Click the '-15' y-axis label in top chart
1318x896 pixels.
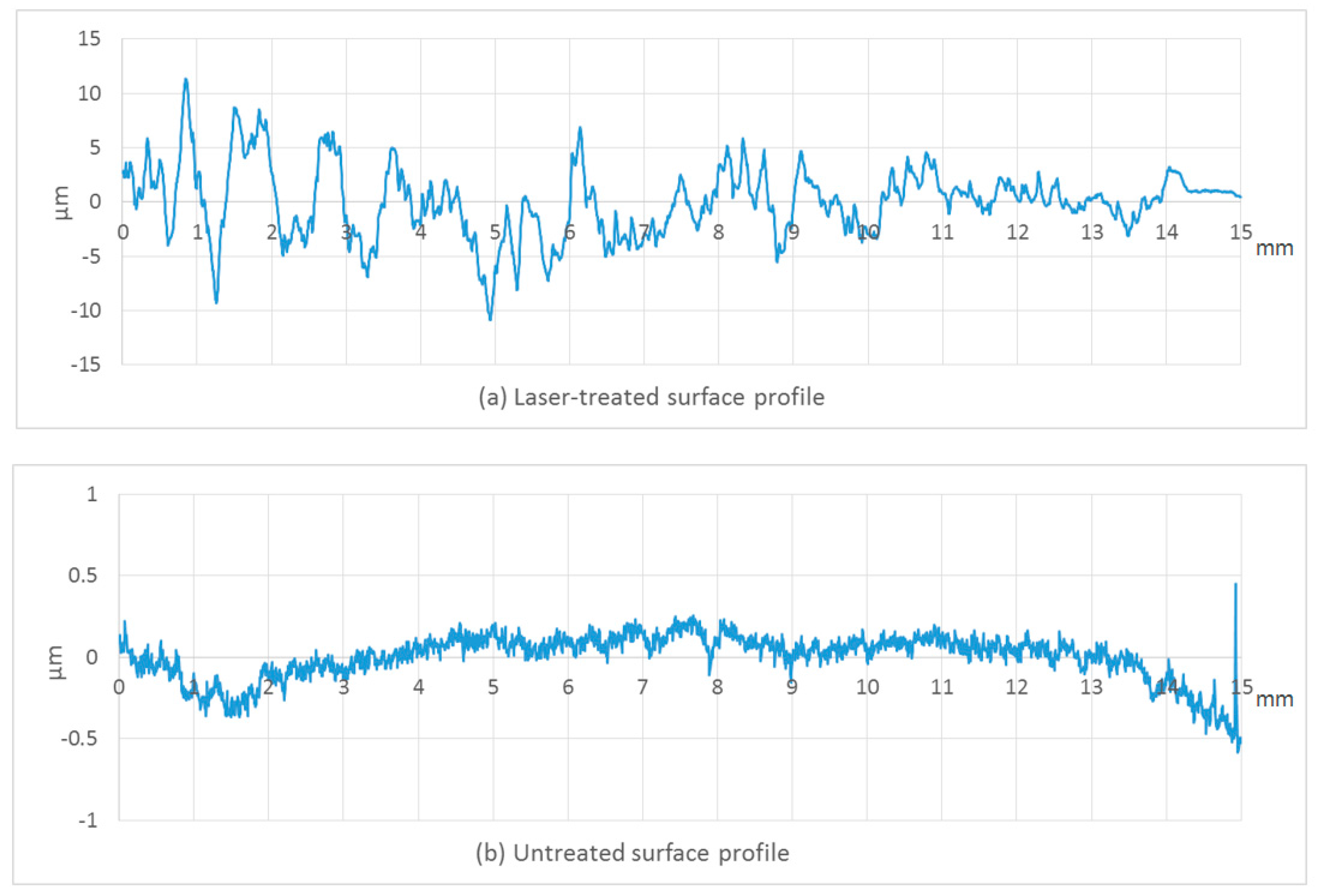point(86,365)
